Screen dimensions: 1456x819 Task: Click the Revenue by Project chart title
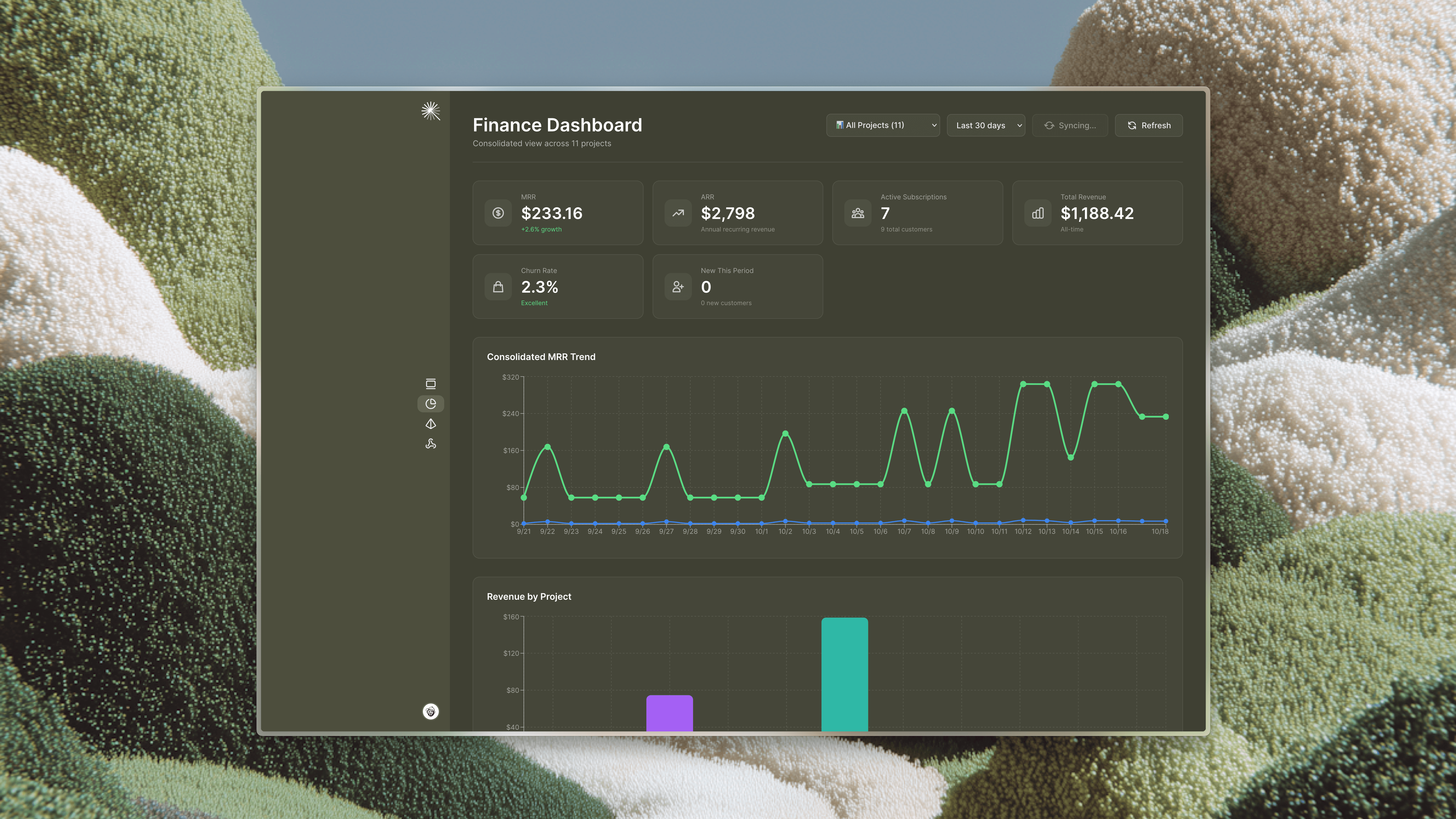click(x=529, y=596)
